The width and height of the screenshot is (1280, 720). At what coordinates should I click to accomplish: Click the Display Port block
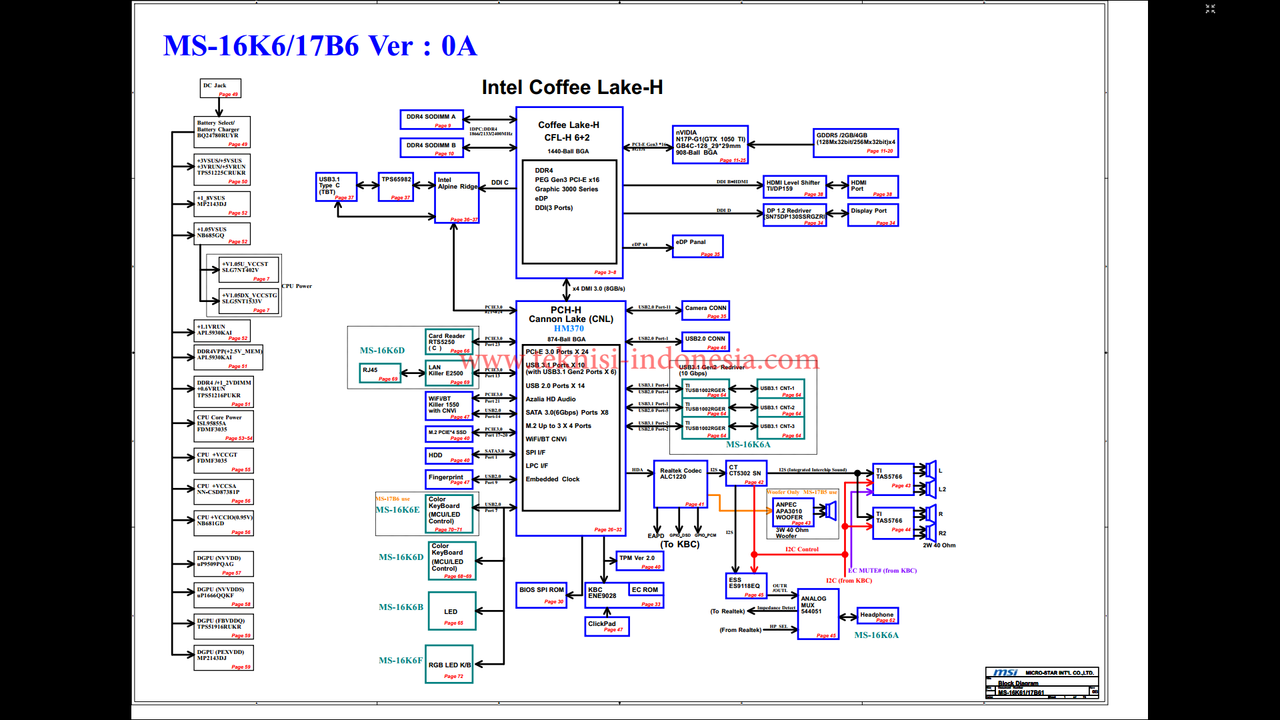click(x=873, y=215)
